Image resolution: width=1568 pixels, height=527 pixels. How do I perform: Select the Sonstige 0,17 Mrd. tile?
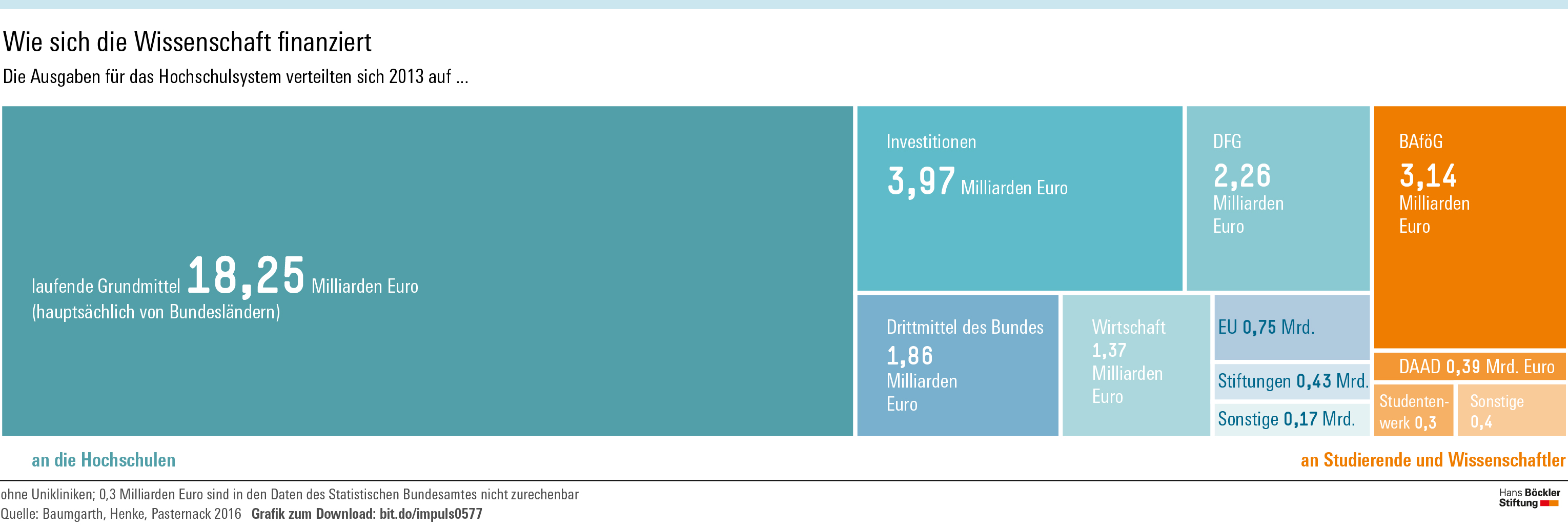(1291, 419)
